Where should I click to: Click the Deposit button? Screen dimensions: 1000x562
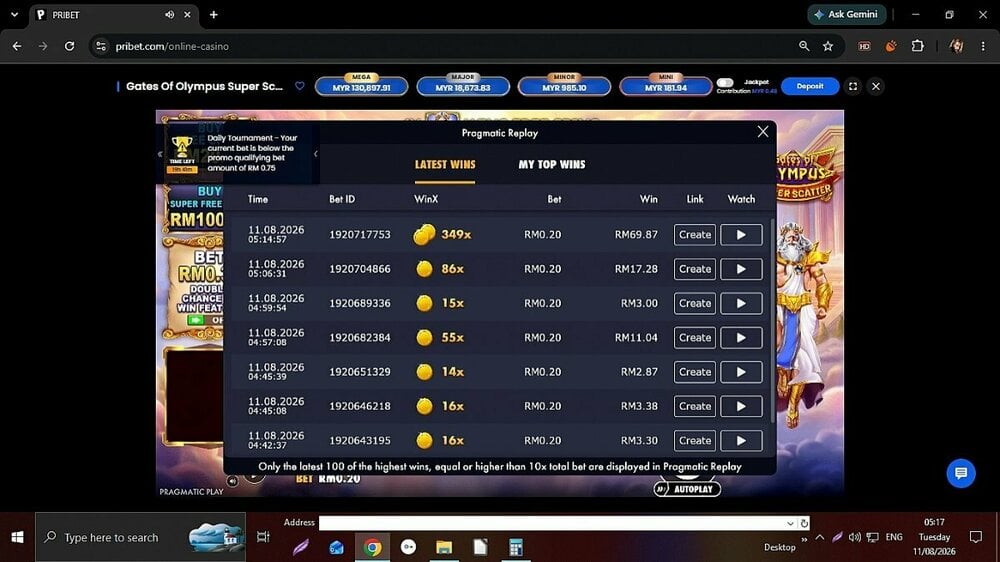[810, 86]
